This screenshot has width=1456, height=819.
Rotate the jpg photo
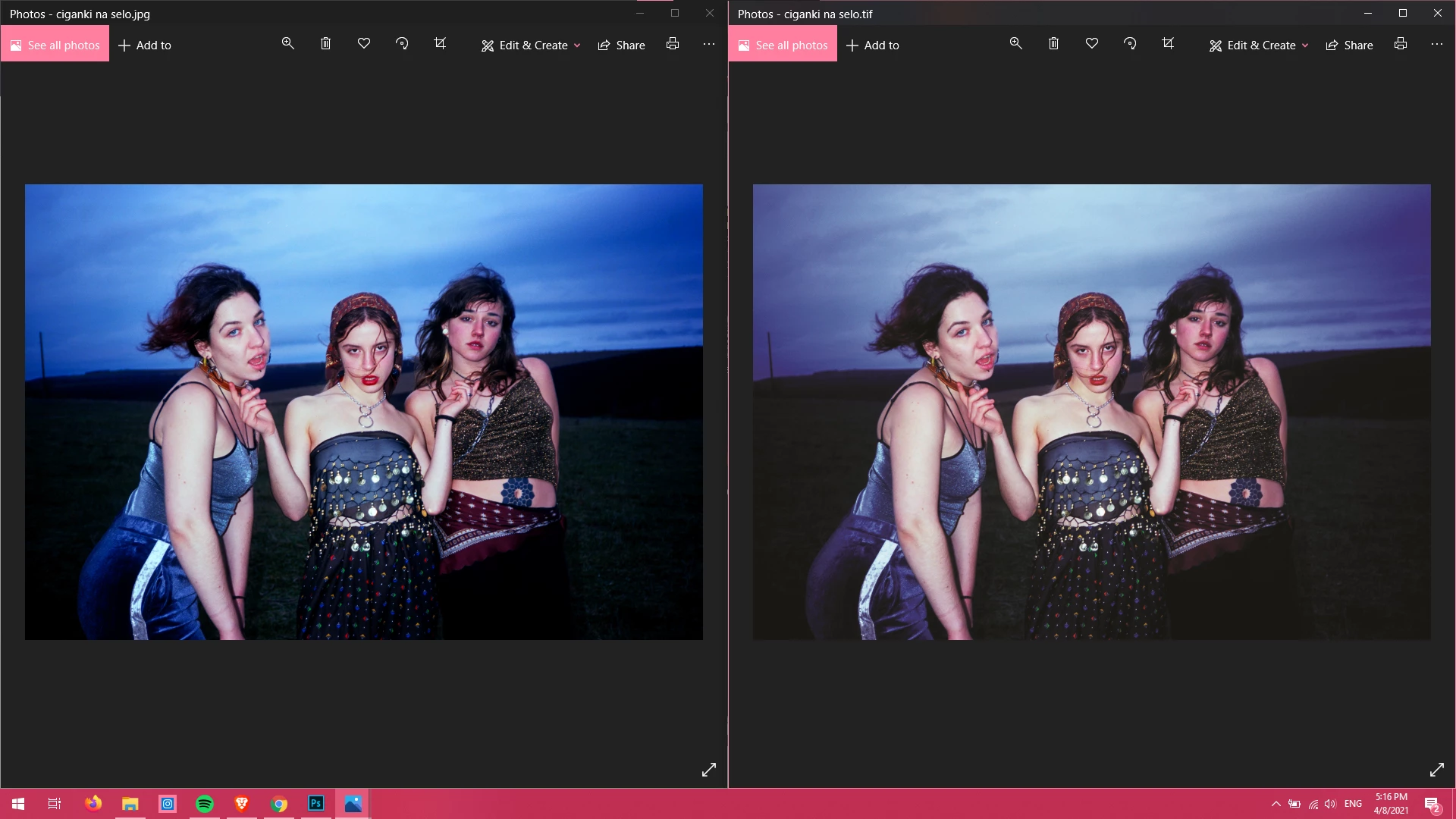click(402, 44)
